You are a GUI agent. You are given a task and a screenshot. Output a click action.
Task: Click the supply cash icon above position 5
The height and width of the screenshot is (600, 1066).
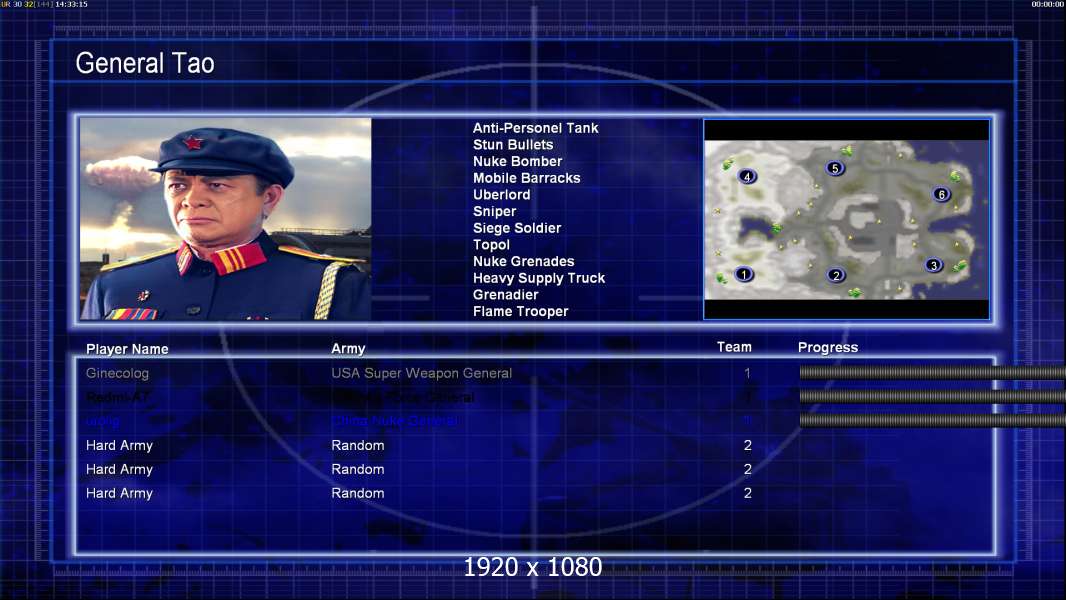(846, 150)
